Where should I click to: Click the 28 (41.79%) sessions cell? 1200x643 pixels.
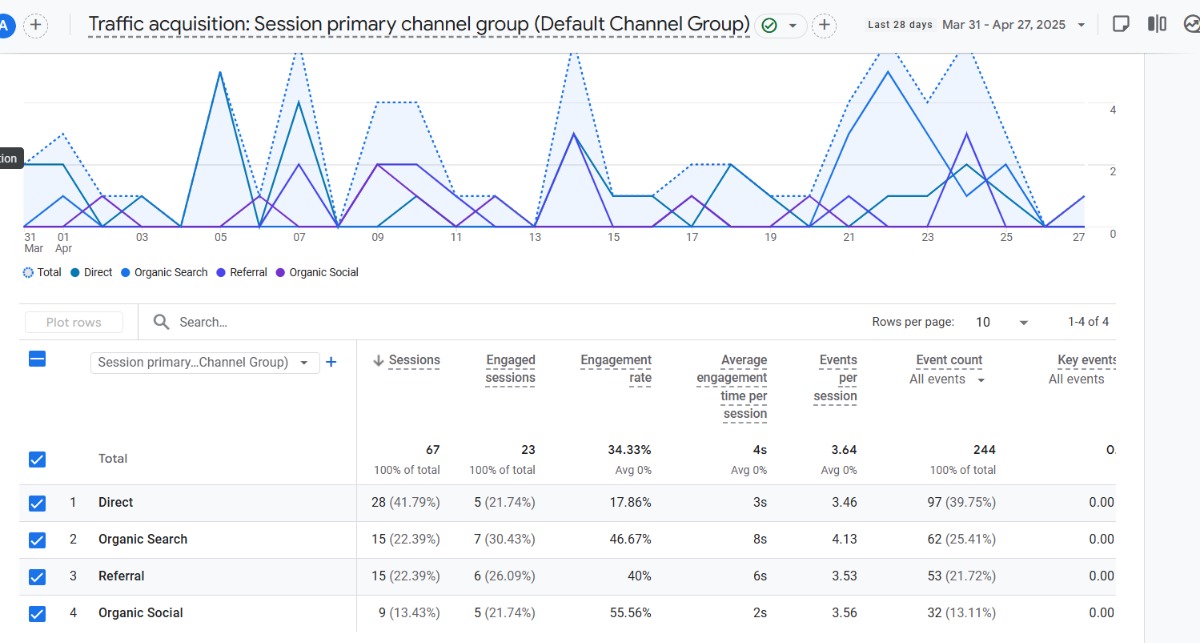tap(405, 502)
